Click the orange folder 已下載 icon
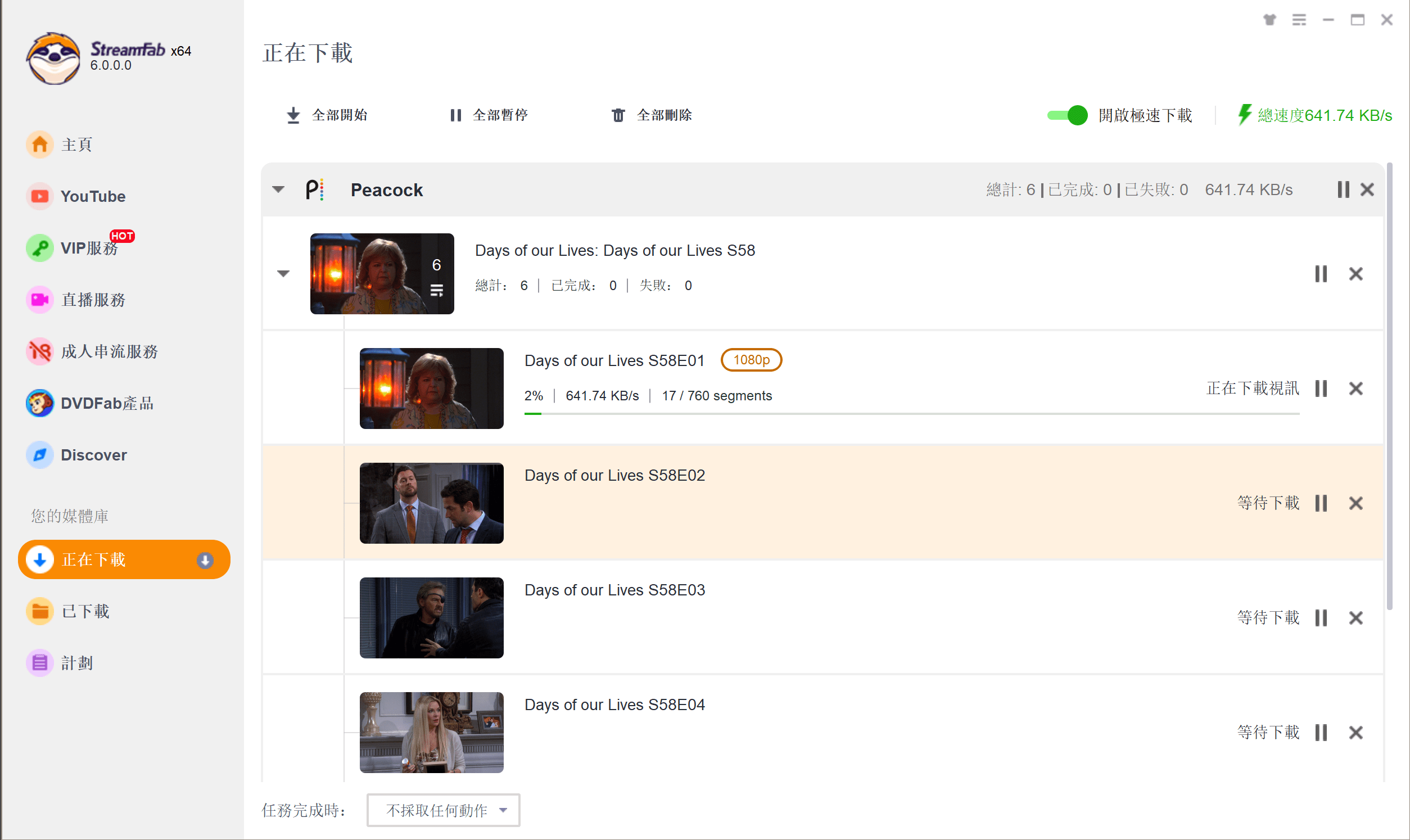 39,611
